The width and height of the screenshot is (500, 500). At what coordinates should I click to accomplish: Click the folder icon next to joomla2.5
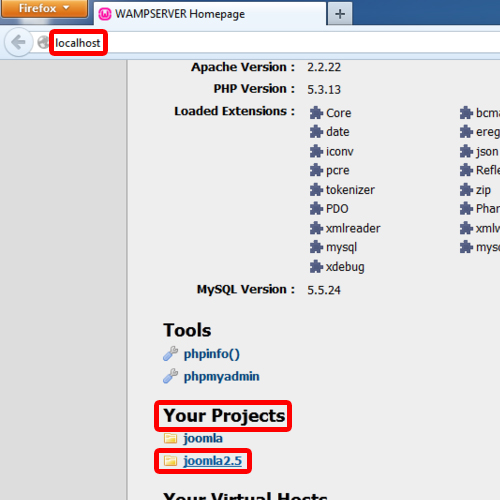(170, 461)
